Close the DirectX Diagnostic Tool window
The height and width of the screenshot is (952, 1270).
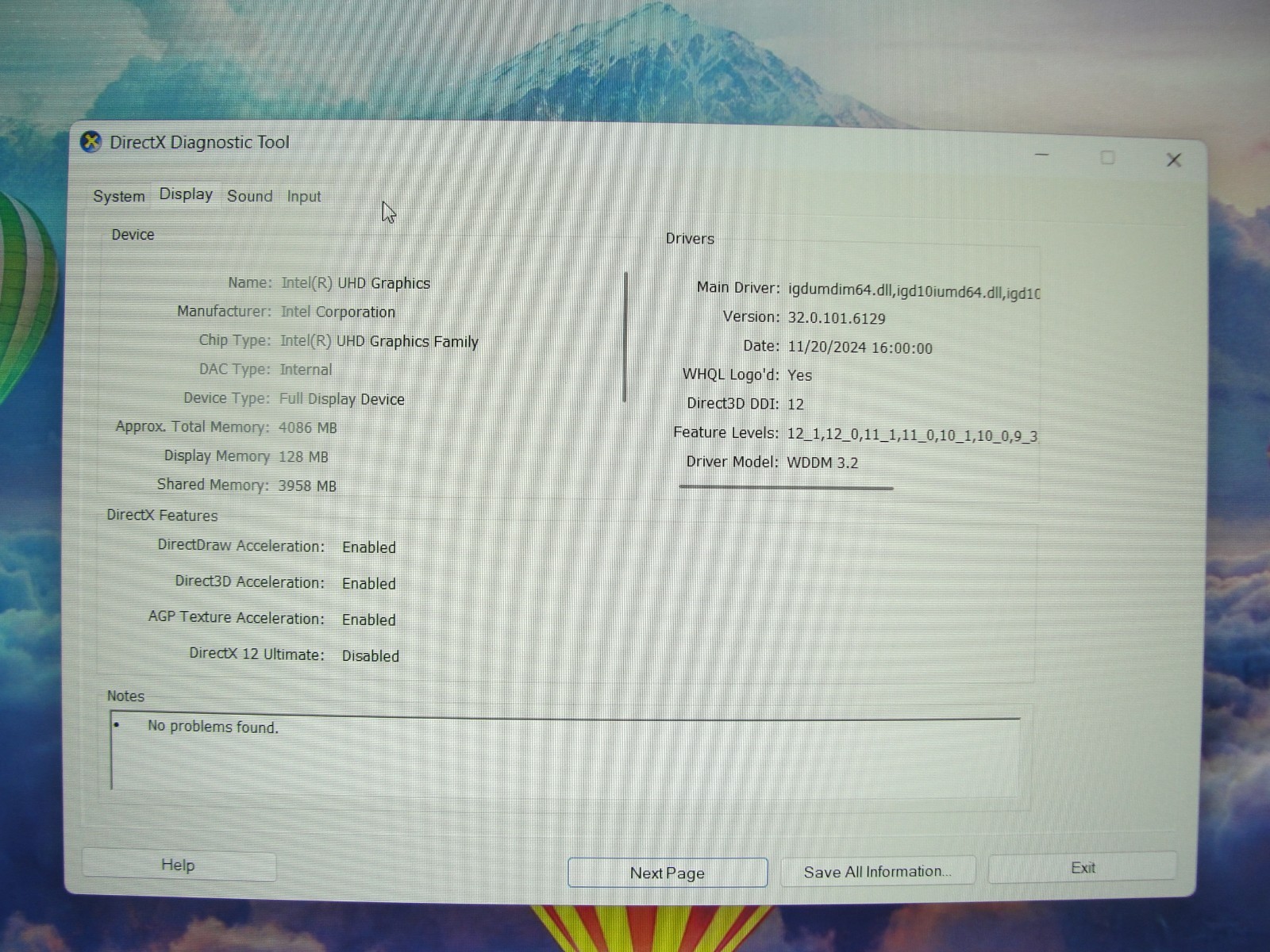(x=1174, y=160)
